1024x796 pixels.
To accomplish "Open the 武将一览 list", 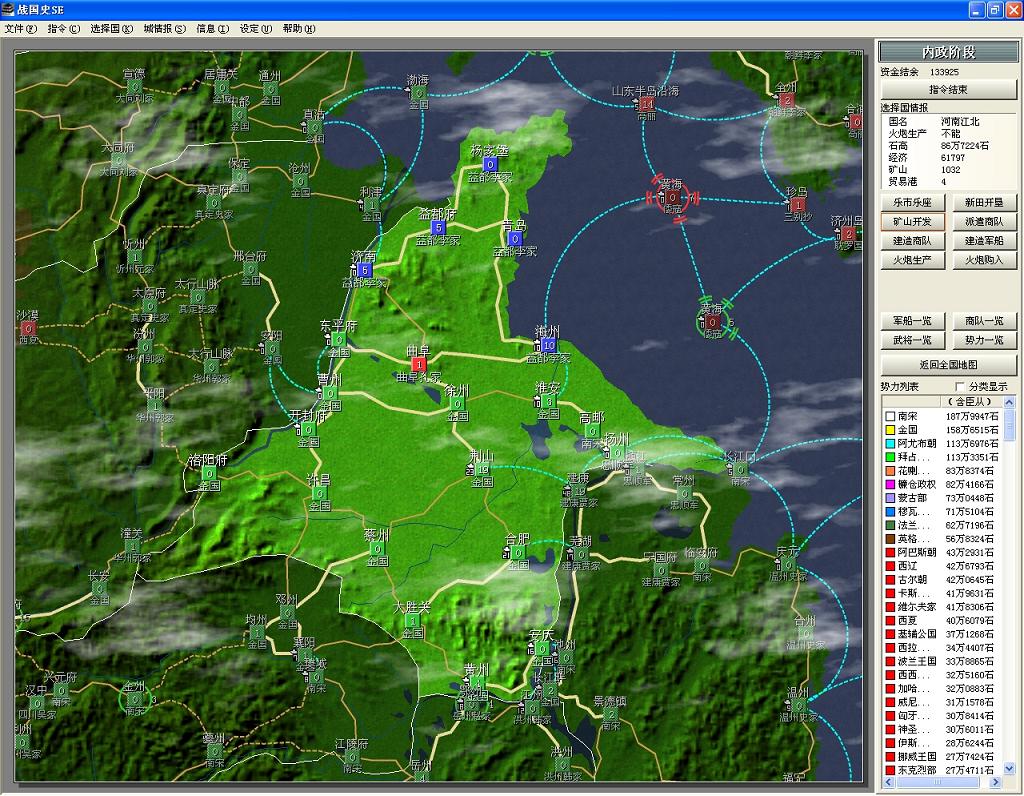I will [912, 341].
